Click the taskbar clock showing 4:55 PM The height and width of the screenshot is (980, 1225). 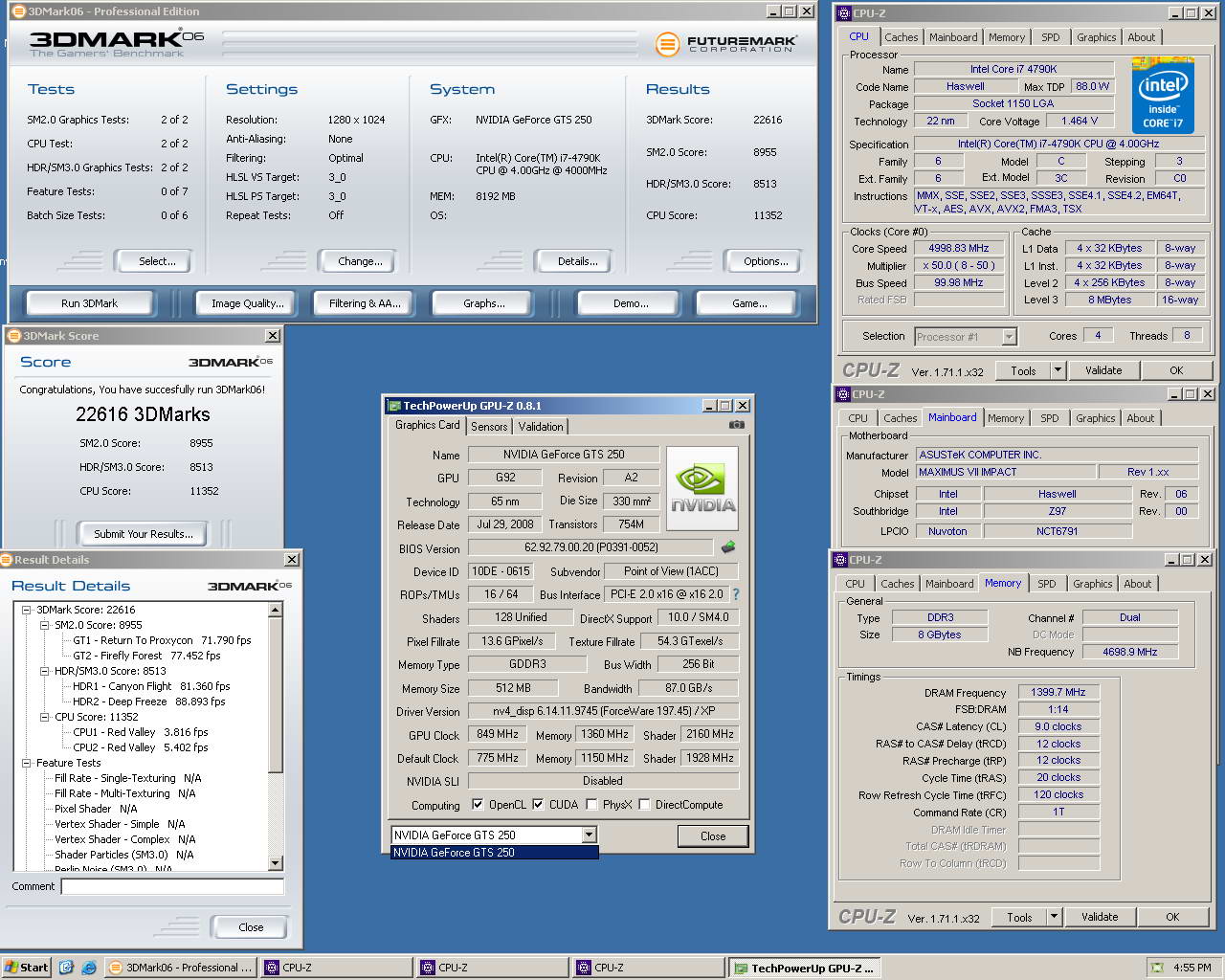[1192, 968]
